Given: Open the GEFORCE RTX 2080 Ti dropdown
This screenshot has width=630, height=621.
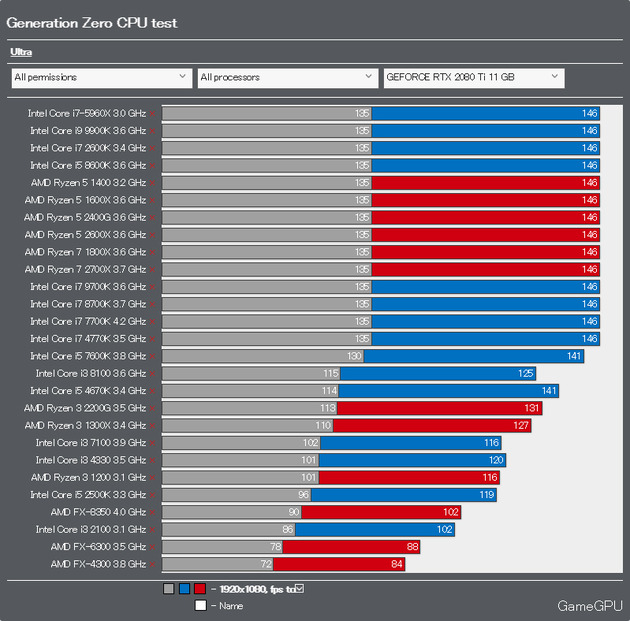Looking at the screenshot, I should [473, 77].
